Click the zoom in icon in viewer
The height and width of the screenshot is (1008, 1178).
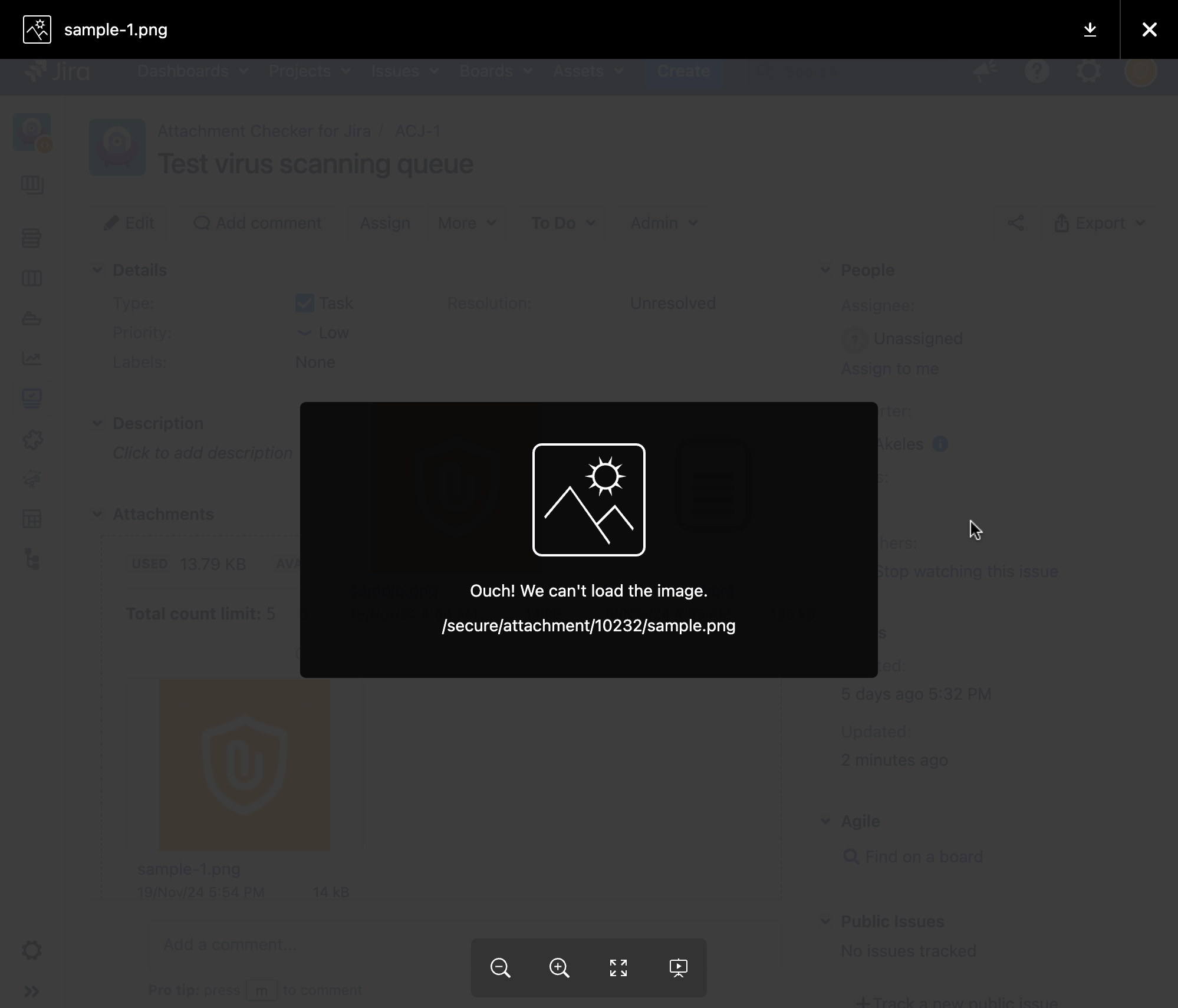pyautogui.click(x=559, y=967)
